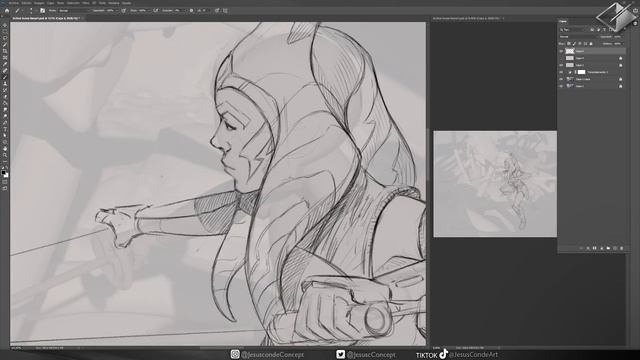Select the Move tool
Viewport: 640px width, 360px height.
point(5,25)
